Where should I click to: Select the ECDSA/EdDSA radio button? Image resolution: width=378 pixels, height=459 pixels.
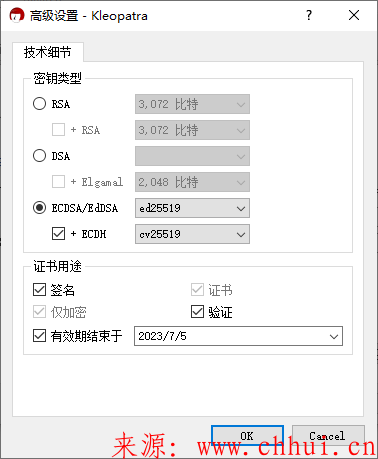tap(39, 208)
